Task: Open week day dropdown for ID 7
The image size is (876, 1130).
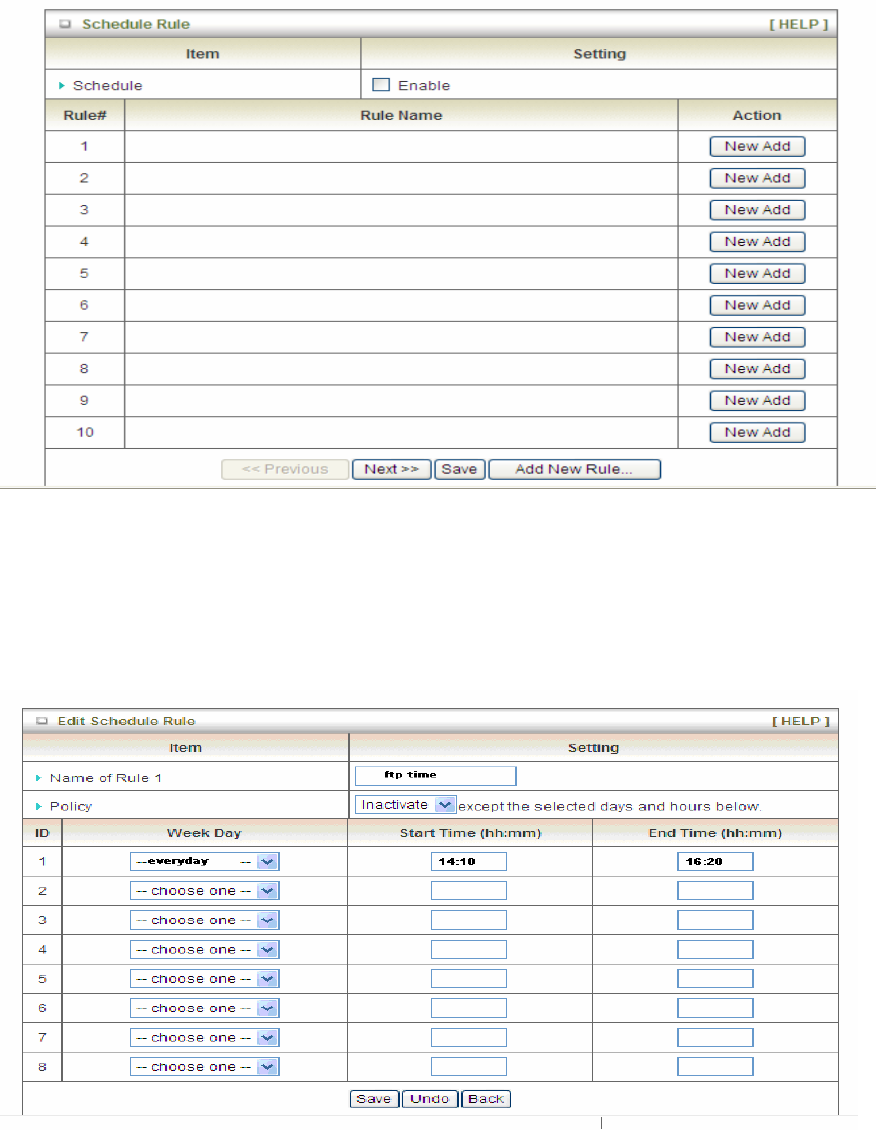Action: coord(205,1037)
